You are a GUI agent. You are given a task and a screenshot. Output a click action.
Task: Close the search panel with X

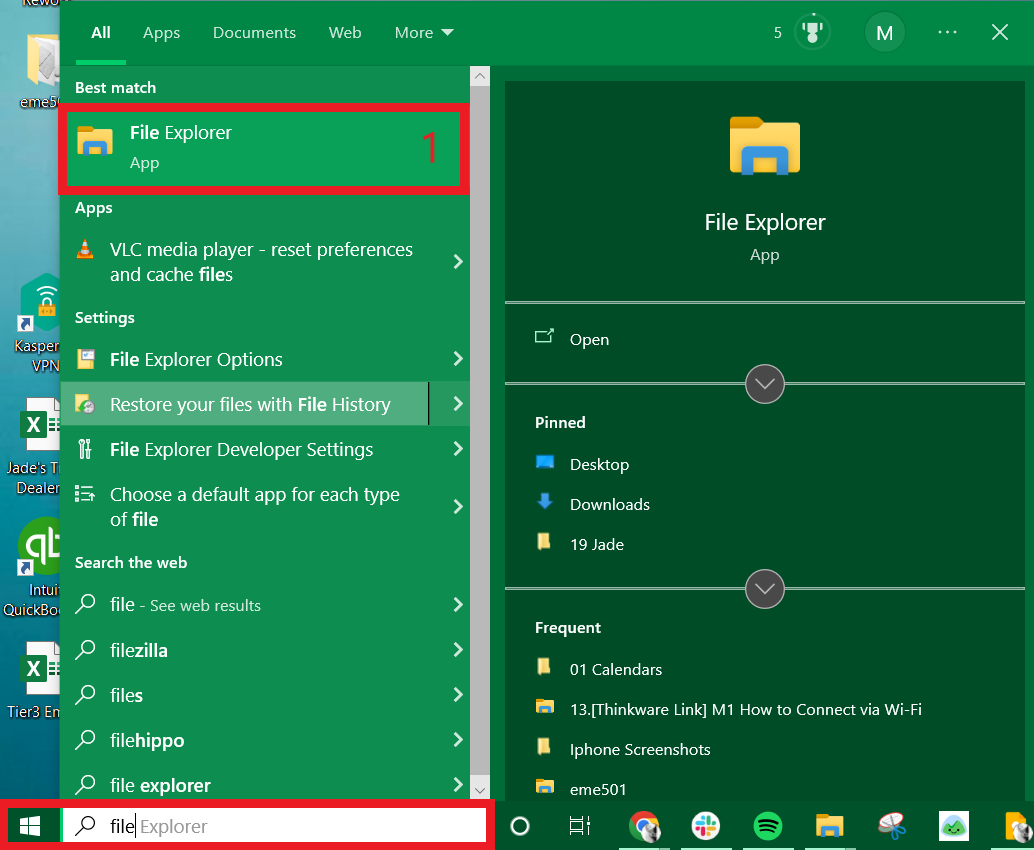(1000, 32)
